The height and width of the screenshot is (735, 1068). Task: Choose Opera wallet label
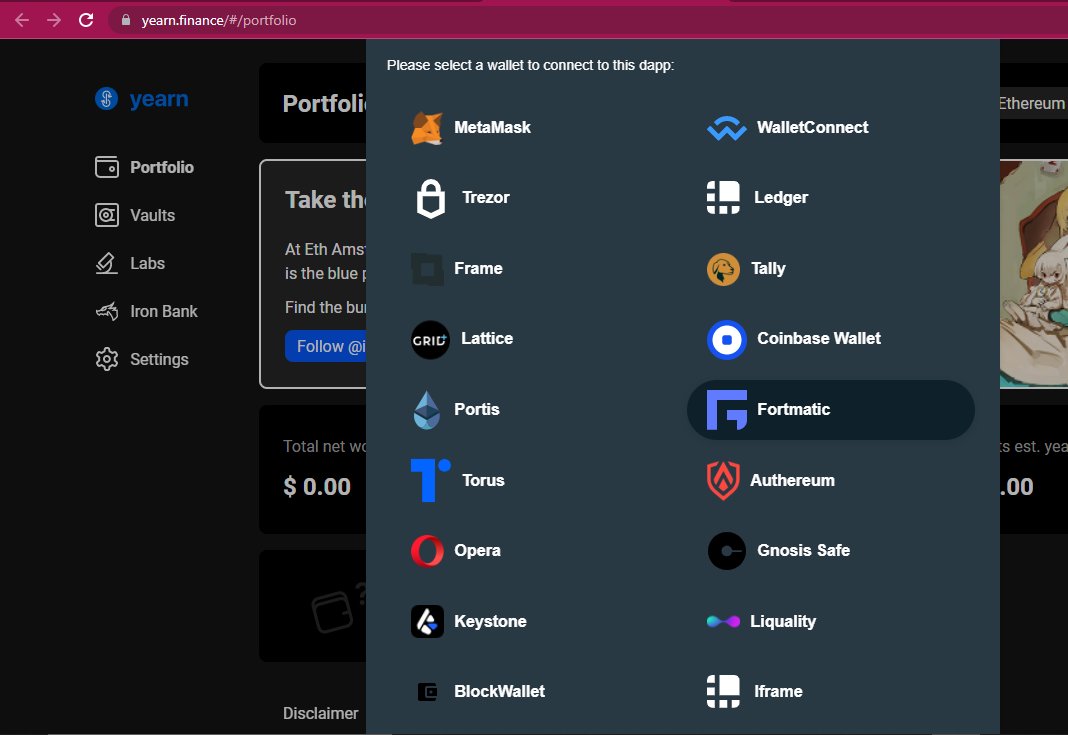coord(477,551)
